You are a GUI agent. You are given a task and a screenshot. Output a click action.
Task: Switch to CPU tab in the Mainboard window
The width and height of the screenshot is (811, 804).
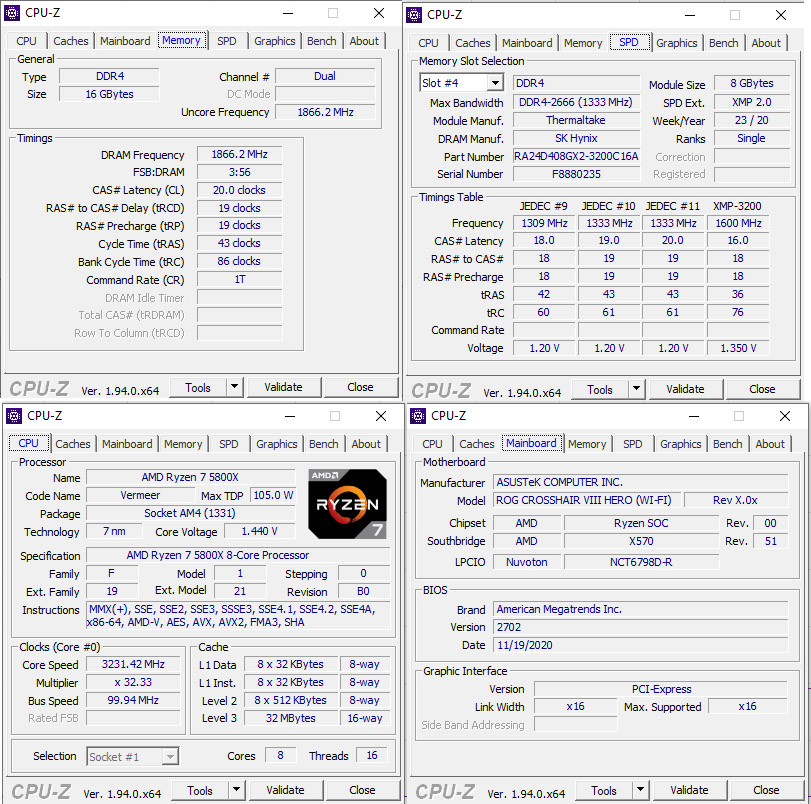point(432,444)
